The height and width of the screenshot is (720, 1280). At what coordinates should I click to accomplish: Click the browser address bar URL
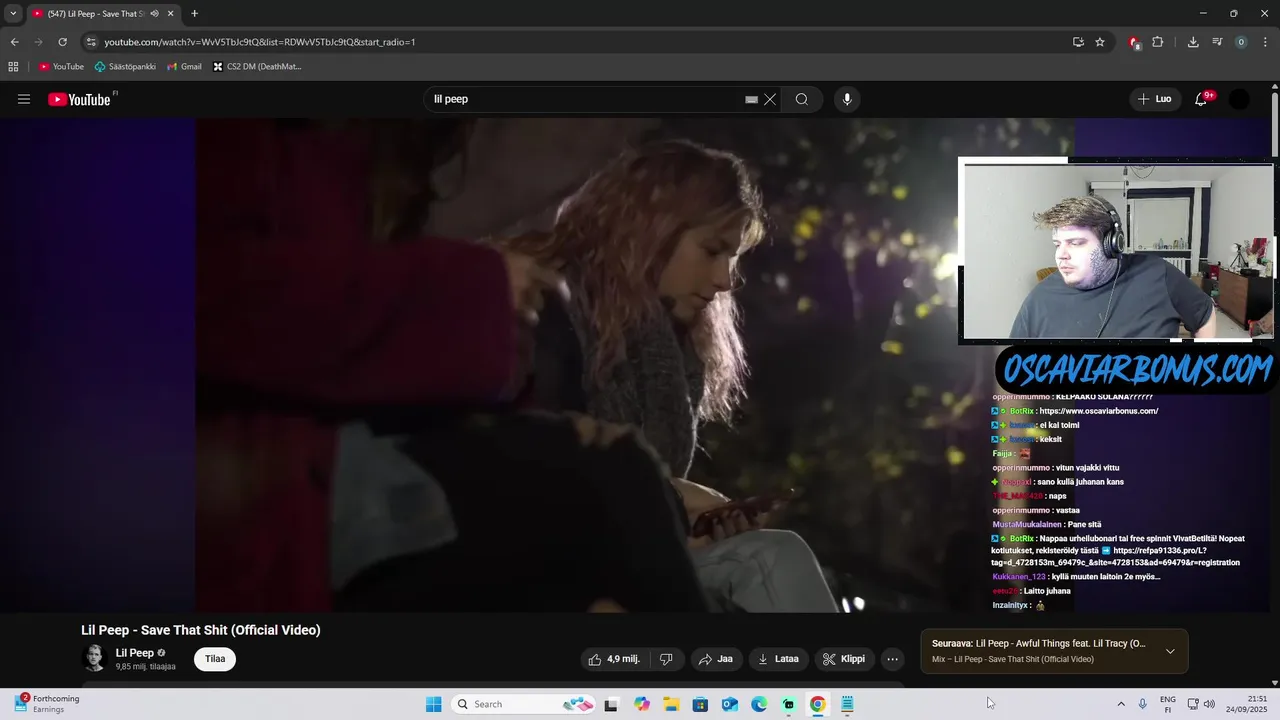point(260,42)
